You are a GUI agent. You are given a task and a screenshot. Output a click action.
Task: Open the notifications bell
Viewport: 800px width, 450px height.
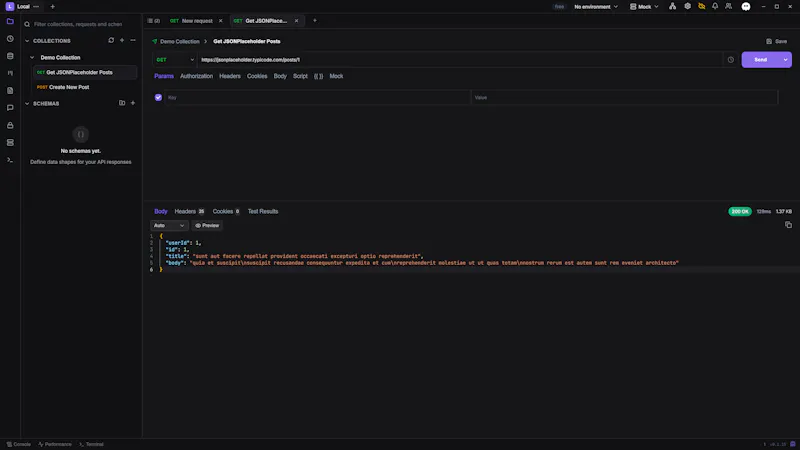point(715,7)
